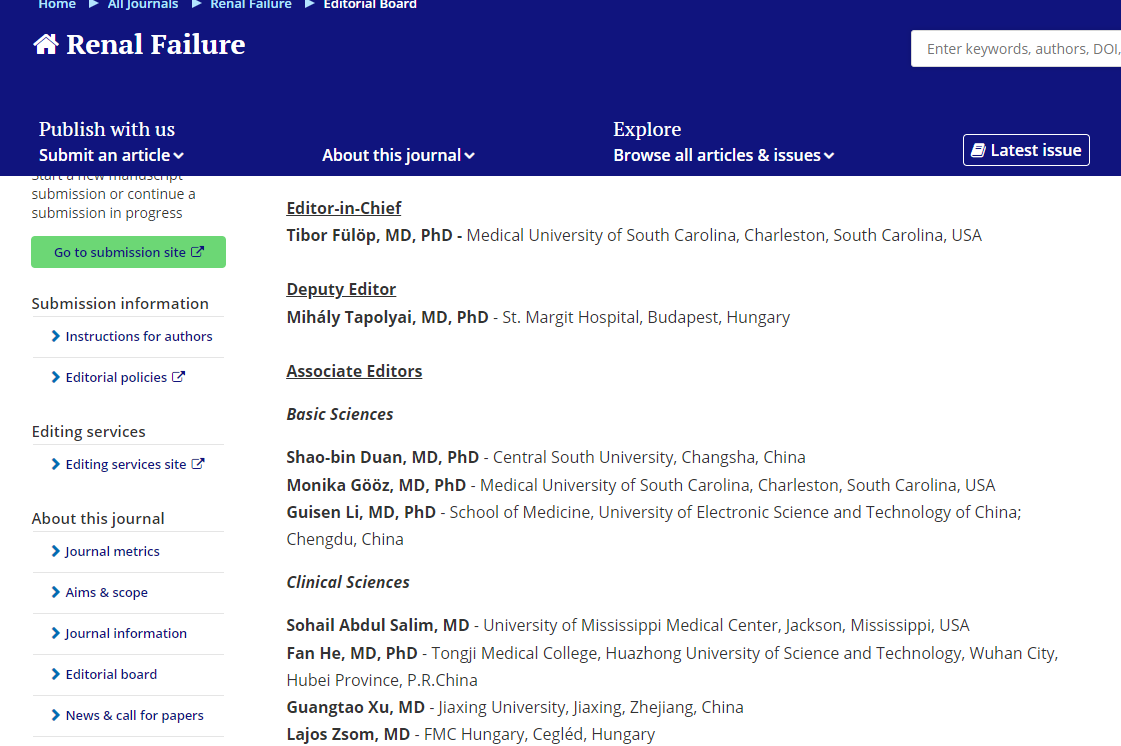The width and height of the screenshot is (1121, 746).
Task: Select Renal Failure in the breadcrumb trail
Action: click(251, 5)
